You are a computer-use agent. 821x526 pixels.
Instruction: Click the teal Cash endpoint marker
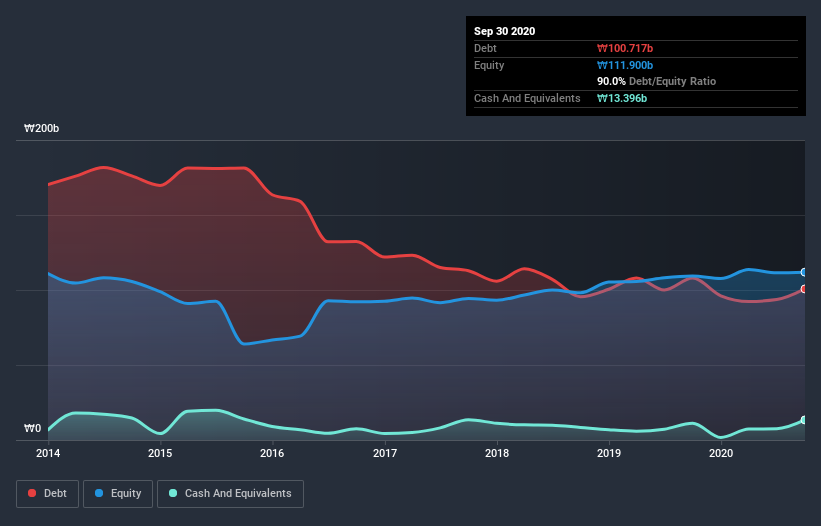point(804,420)
